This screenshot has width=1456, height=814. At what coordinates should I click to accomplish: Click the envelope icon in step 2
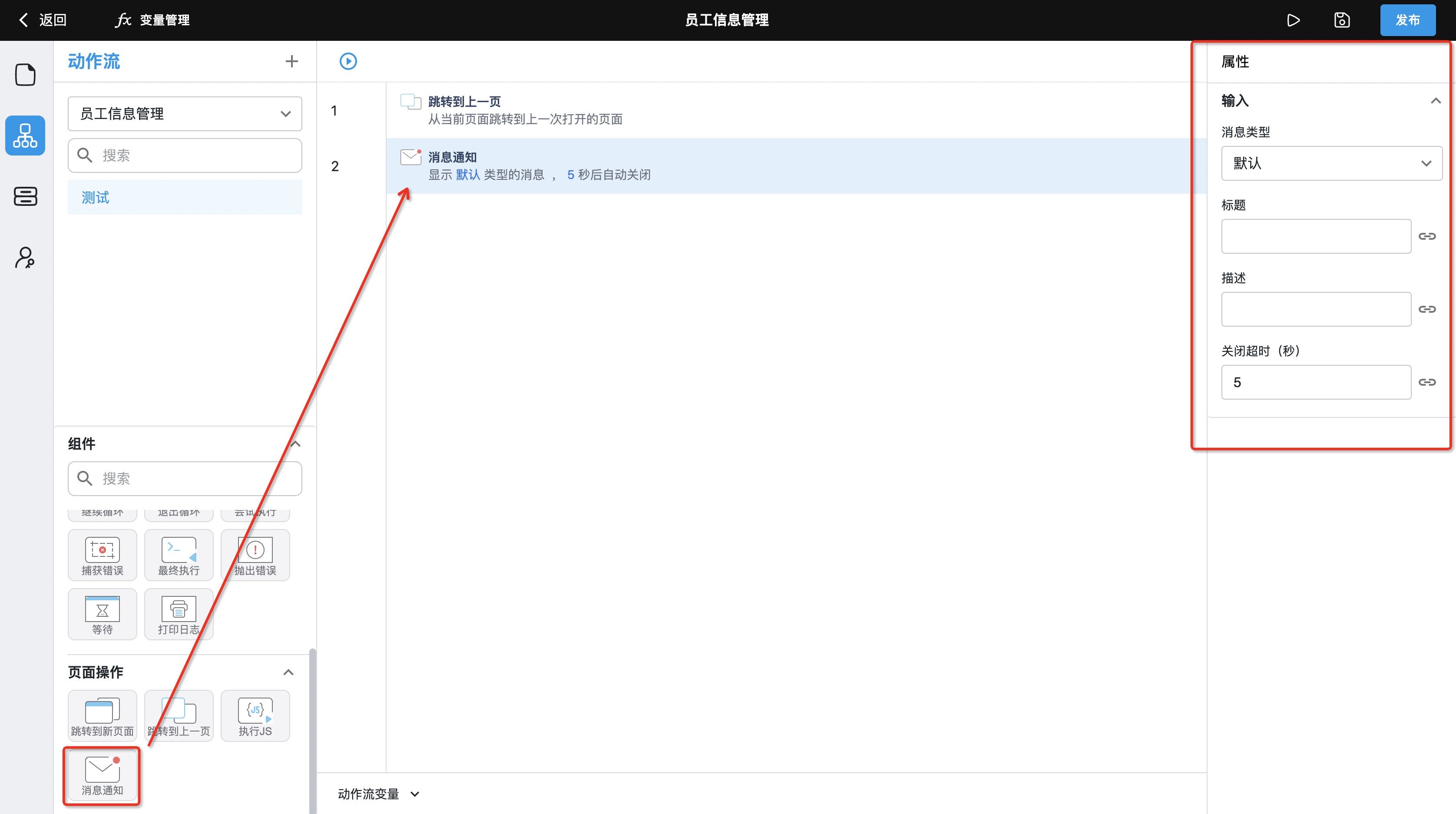point(411,157)
